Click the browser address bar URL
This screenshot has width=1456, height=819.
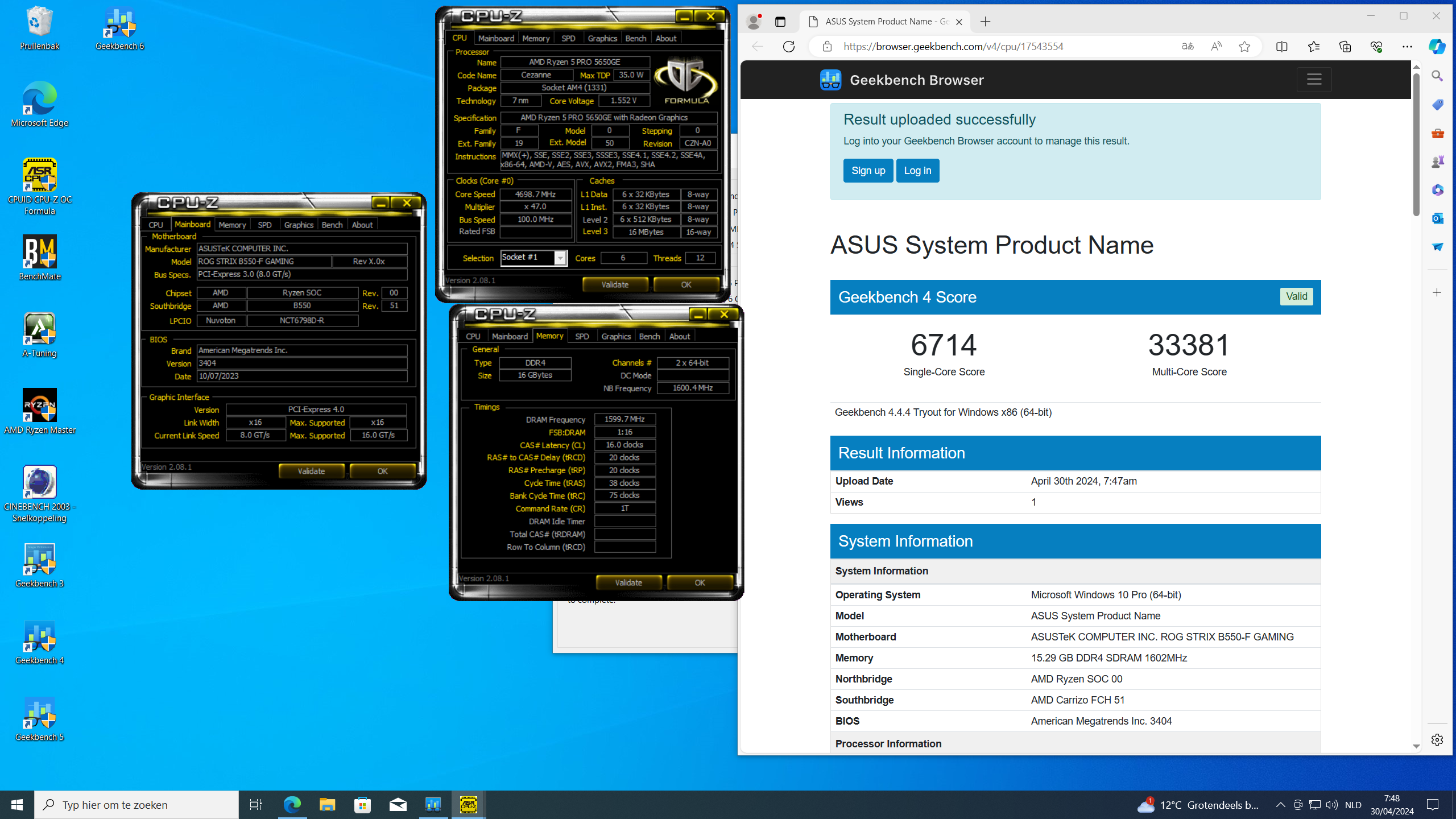[953, 47]
